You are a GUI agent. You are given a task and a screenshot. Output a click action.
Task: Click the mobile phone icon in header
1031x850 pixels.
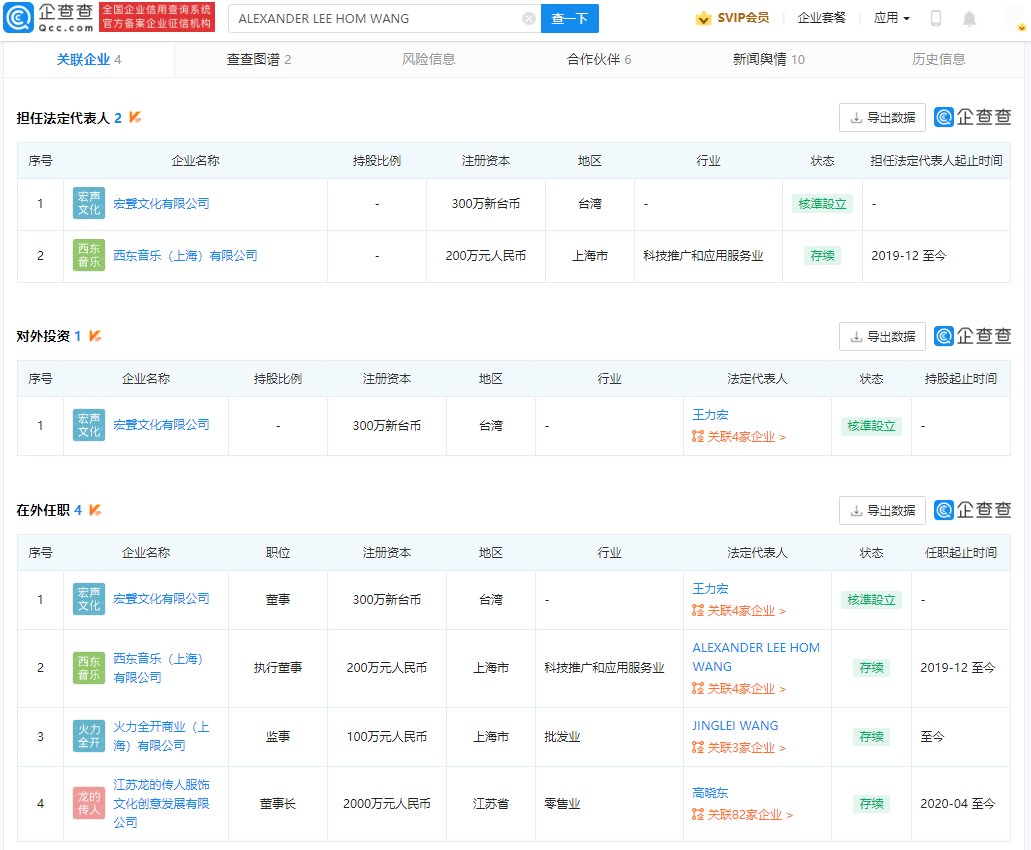pyautogui.click(x=936, y=18)
